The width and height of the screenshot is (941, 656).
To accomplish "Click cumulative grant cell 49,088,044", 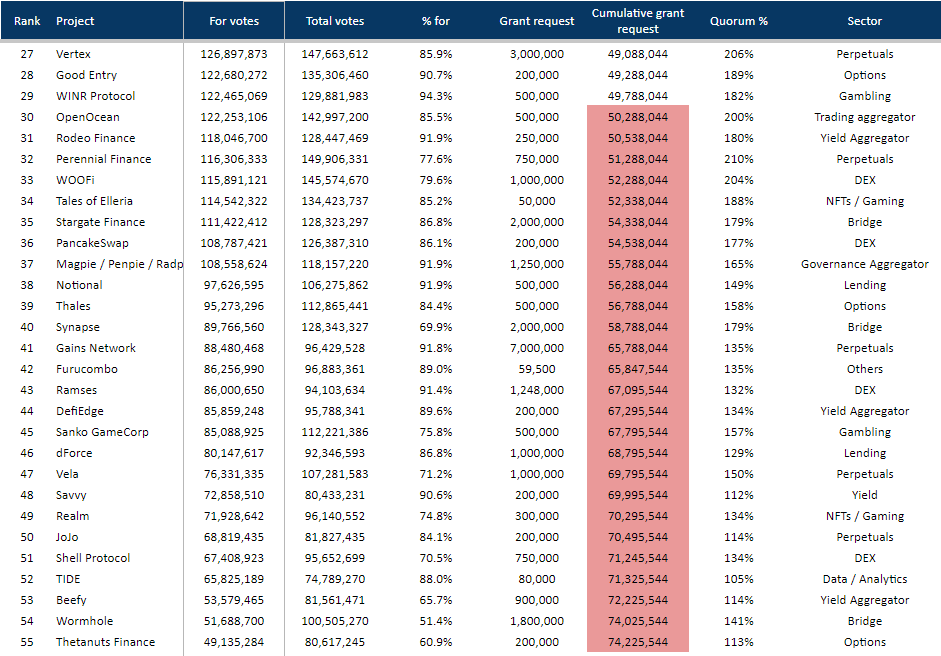I will (638, 54).
